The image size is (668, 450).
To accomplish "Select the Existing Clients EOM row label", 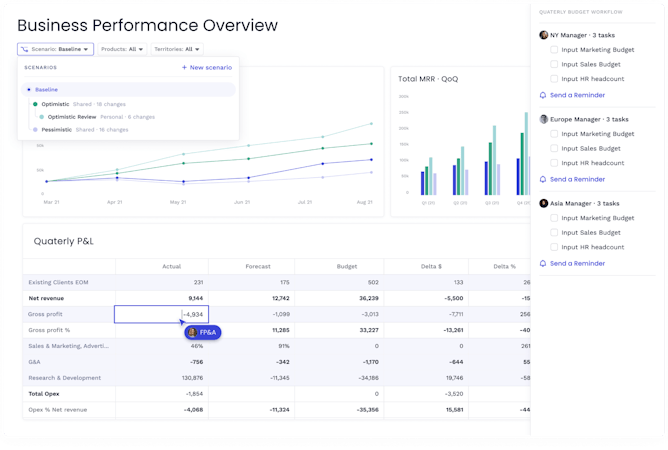I will tap(58, 282).
